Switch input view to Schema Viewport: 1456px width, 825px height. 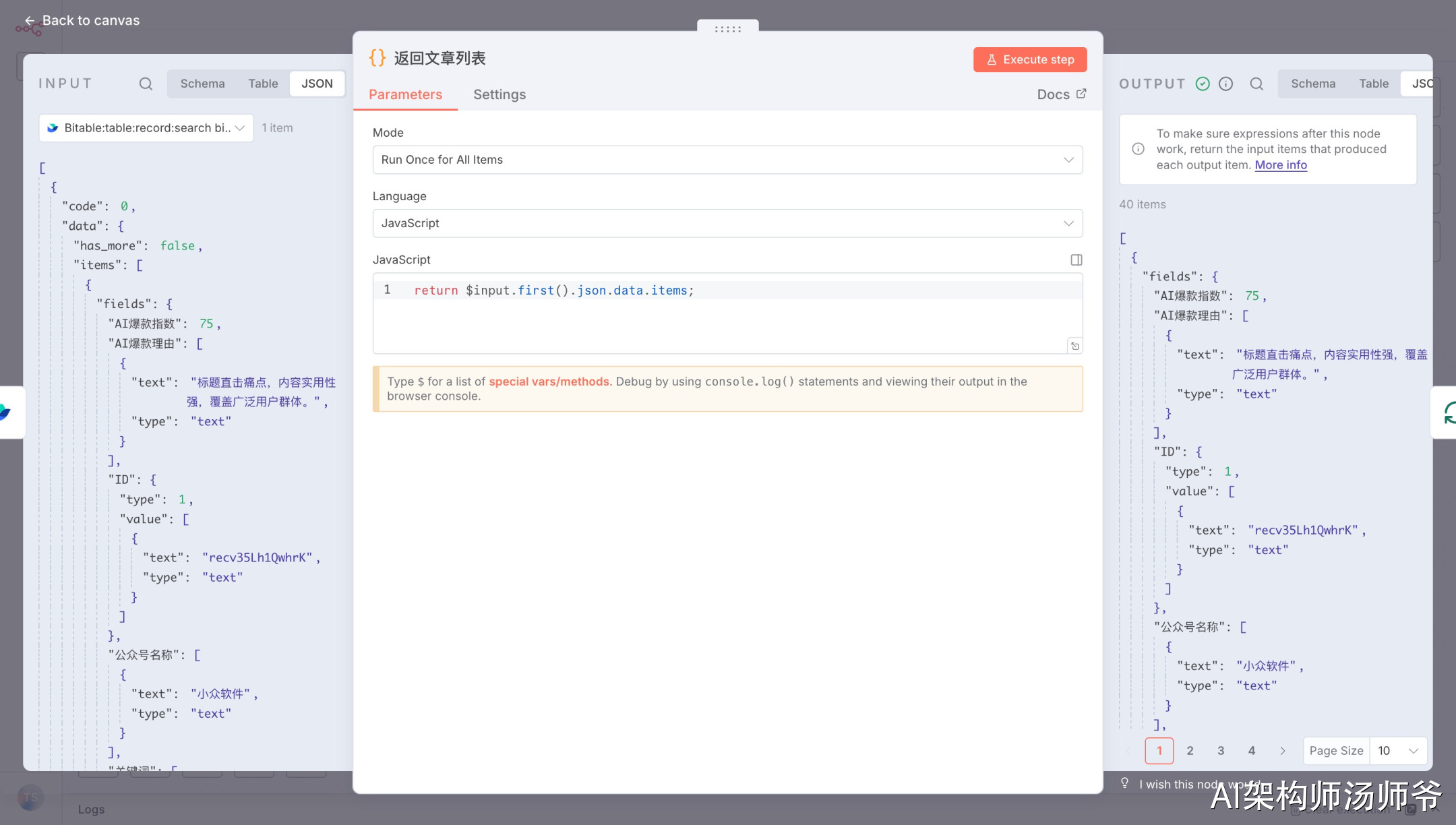(202, 84)
